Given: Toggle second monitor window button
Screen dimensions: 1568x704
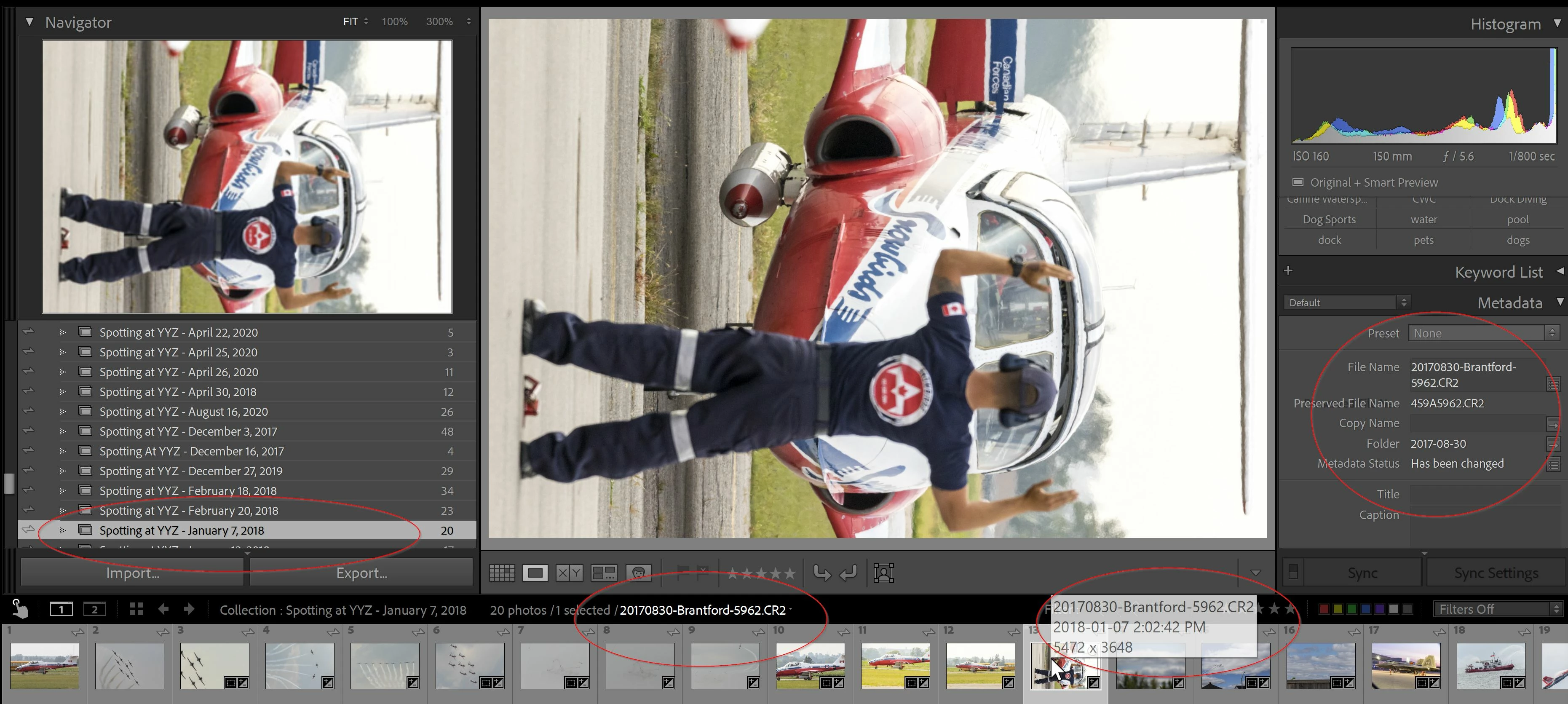Looking at the screenshot, I should pyautogui.click(x=94, y=609).
